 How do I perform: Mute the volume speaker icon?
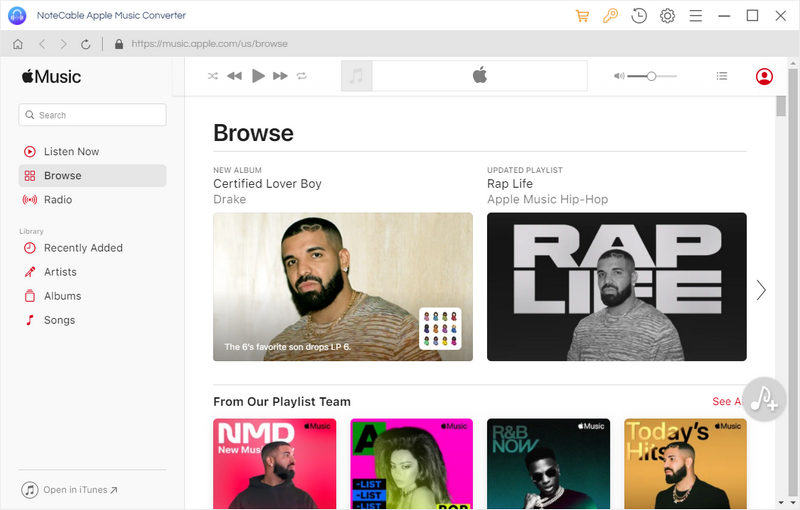[x=619, y=76]
